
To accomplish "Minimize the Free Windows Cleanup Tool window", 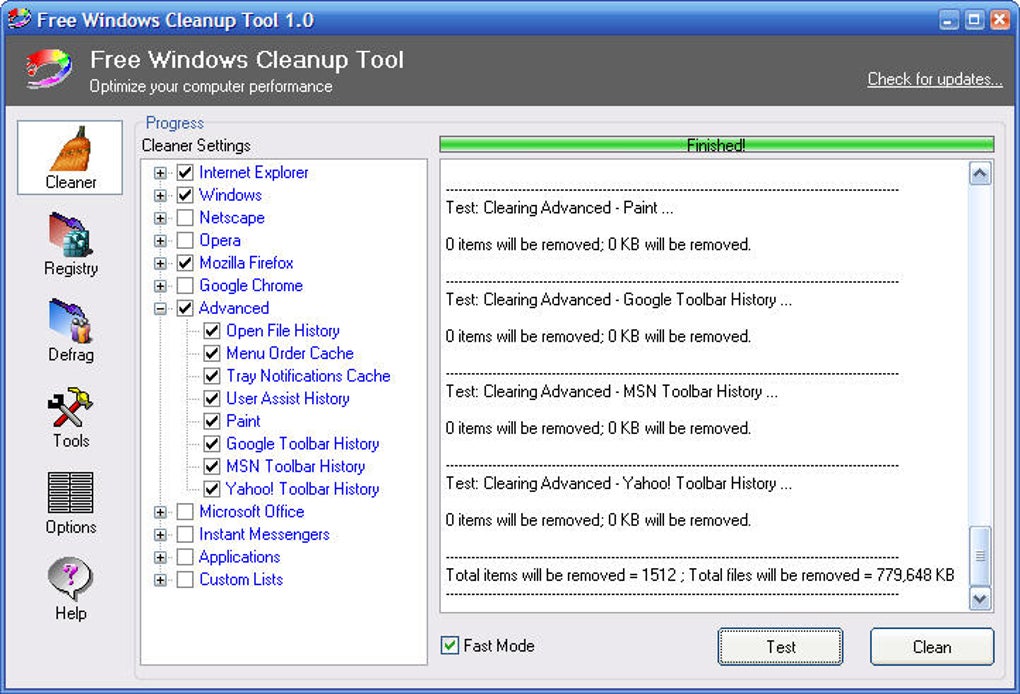I will 949,20.
